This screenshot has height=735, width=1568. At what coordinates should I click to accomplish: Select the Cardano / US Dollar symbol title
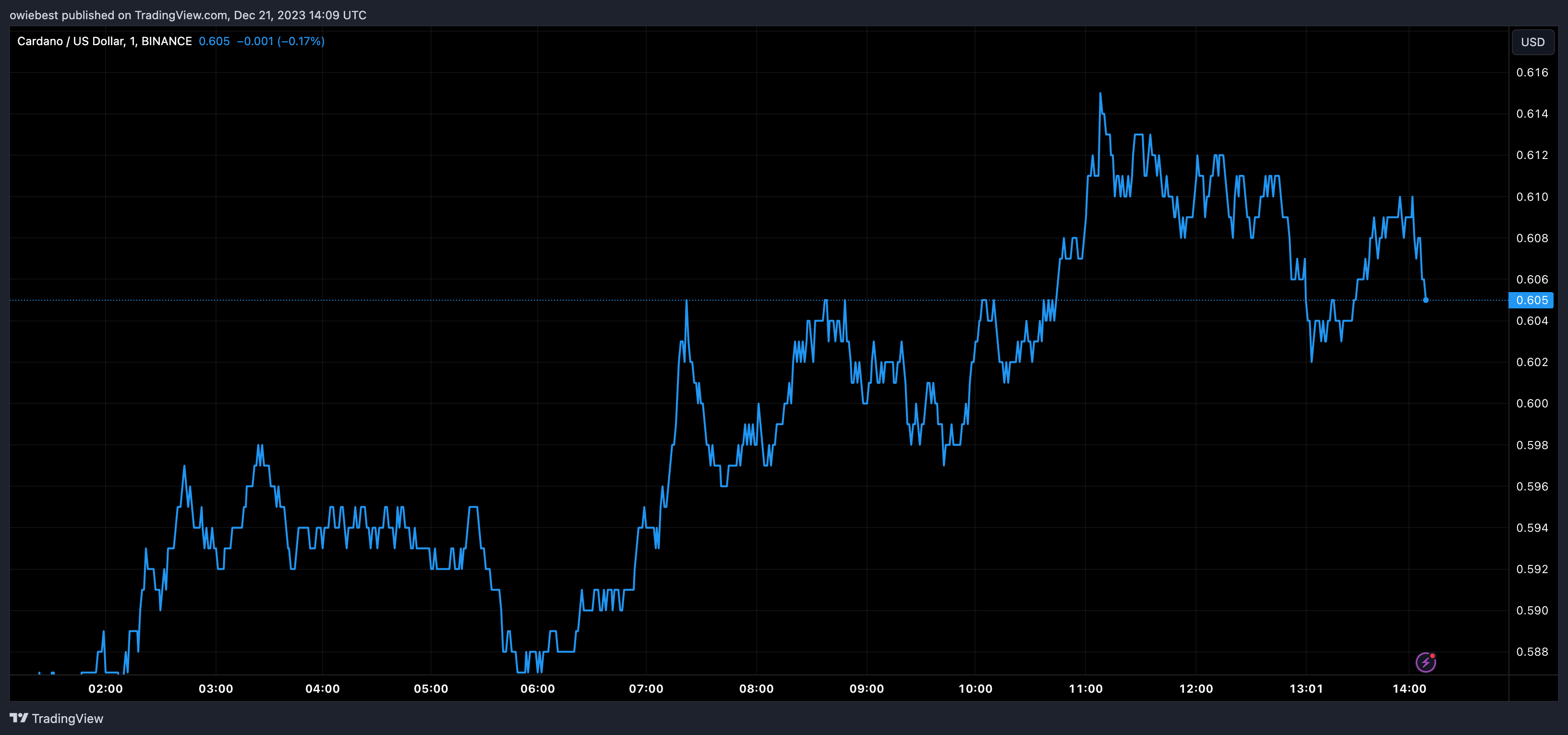[x=104, y=41]
